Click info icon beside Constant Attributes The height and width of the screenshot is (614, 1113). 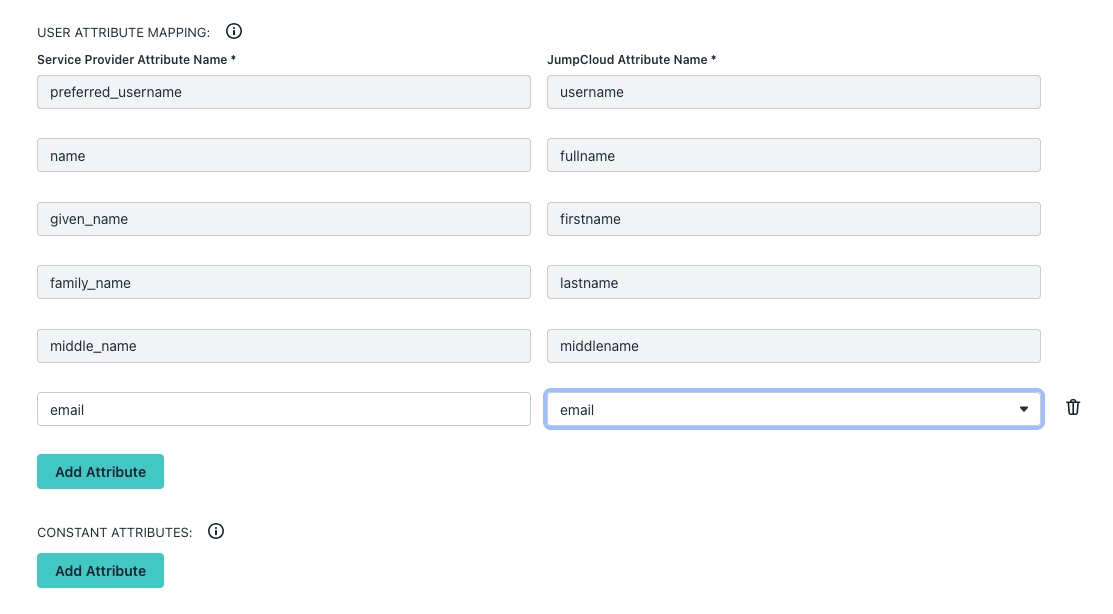pyautogui.click(x=216, y=531)
